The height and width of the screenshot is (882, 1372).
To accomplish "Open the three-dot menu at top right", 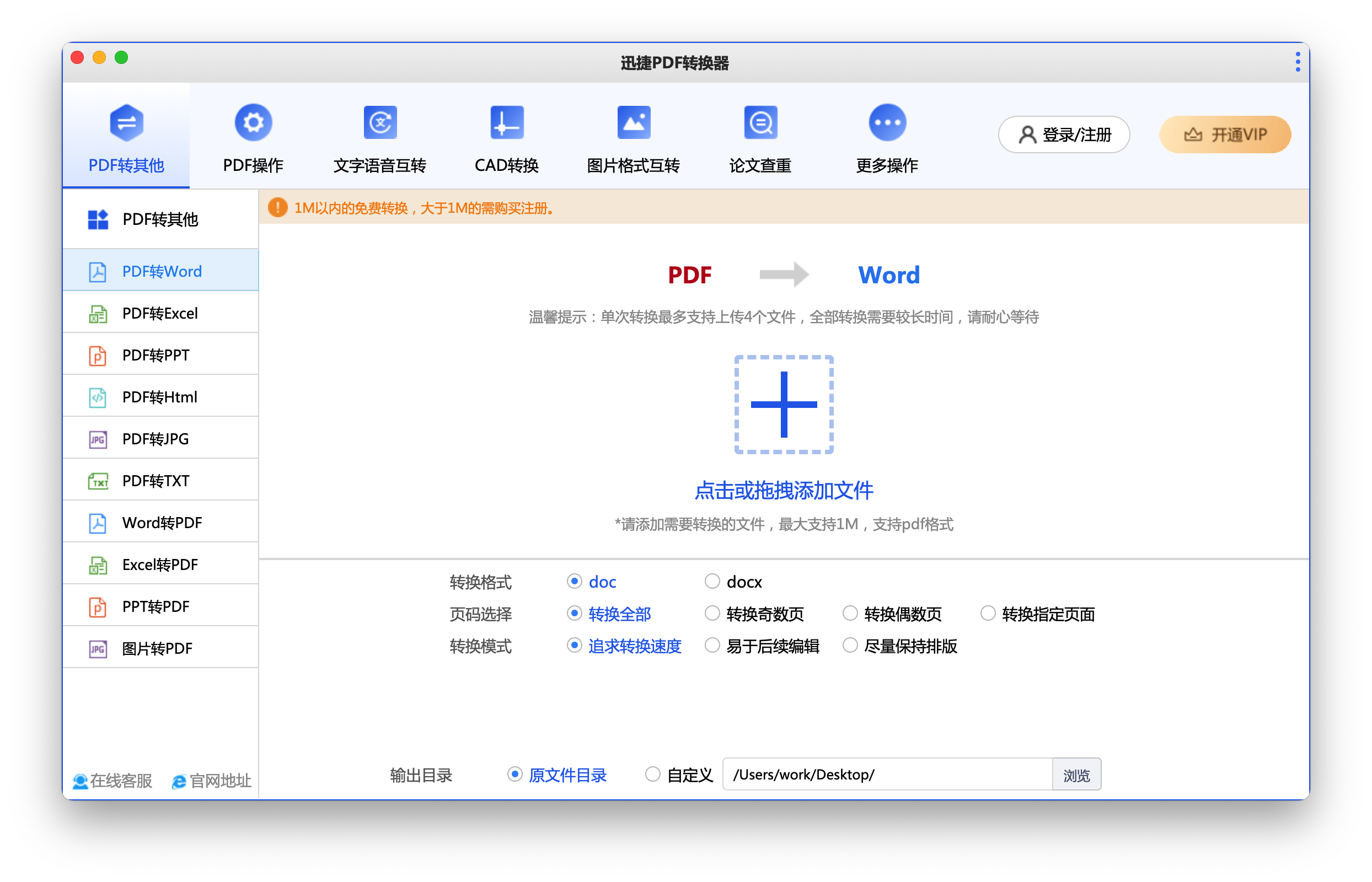I will point(1298,62).
